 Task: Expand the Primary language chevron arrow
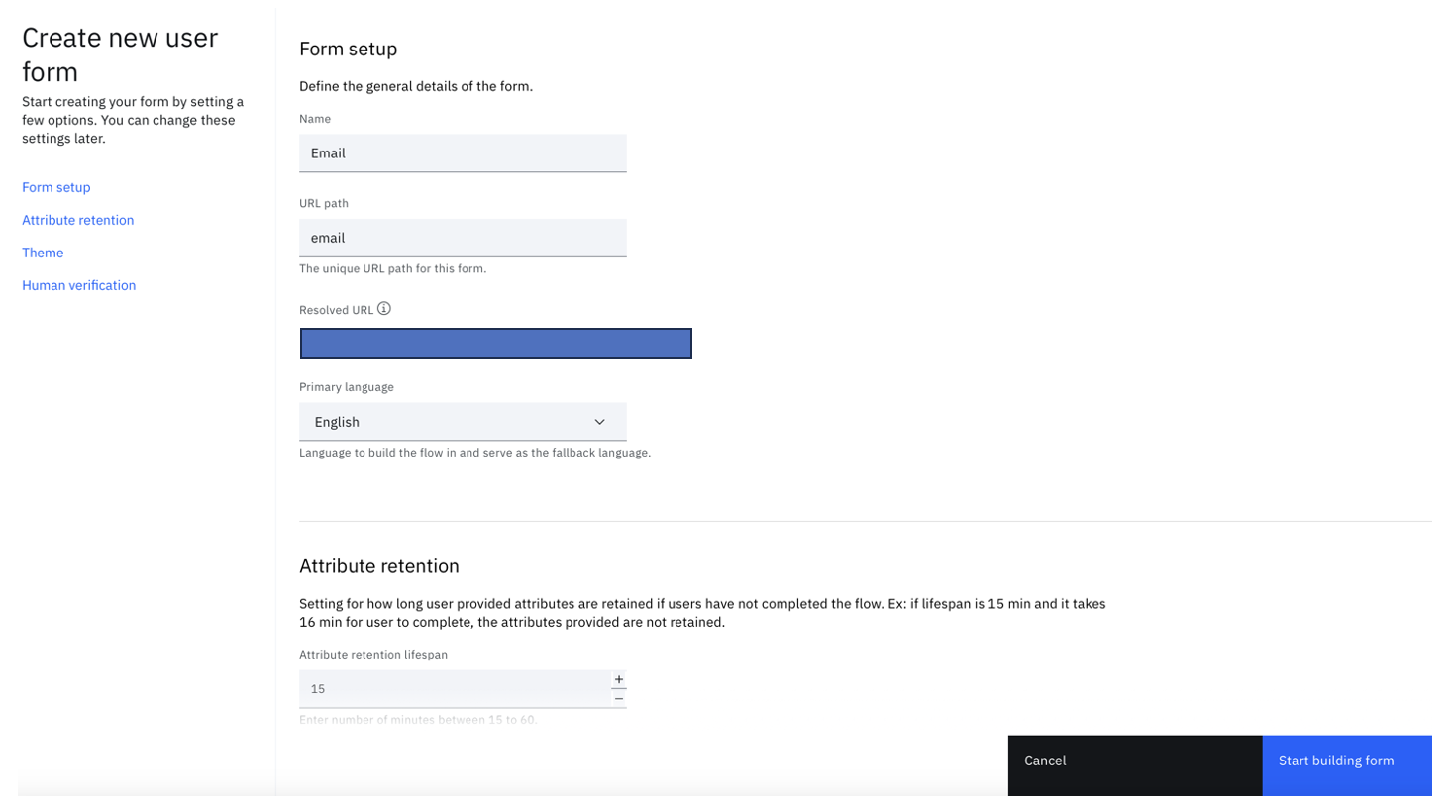[599, 422]
